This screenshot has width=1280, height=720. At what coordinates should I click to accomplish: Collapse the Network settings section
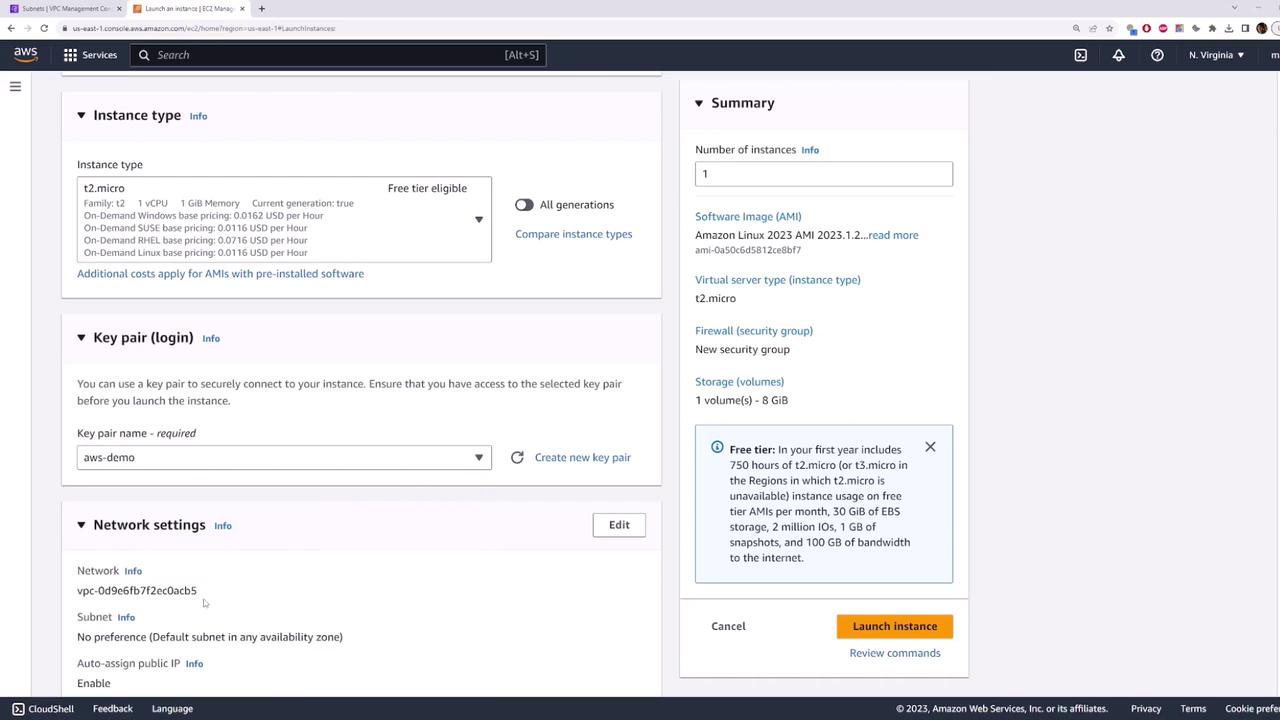(x=81, y=525)
